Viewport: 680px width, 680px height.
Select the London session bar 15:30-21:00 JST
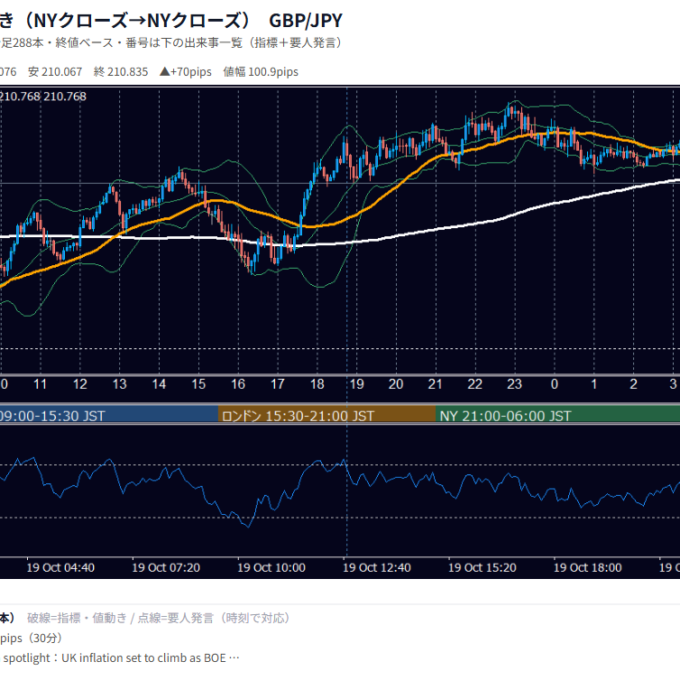(x=327, y=416)
